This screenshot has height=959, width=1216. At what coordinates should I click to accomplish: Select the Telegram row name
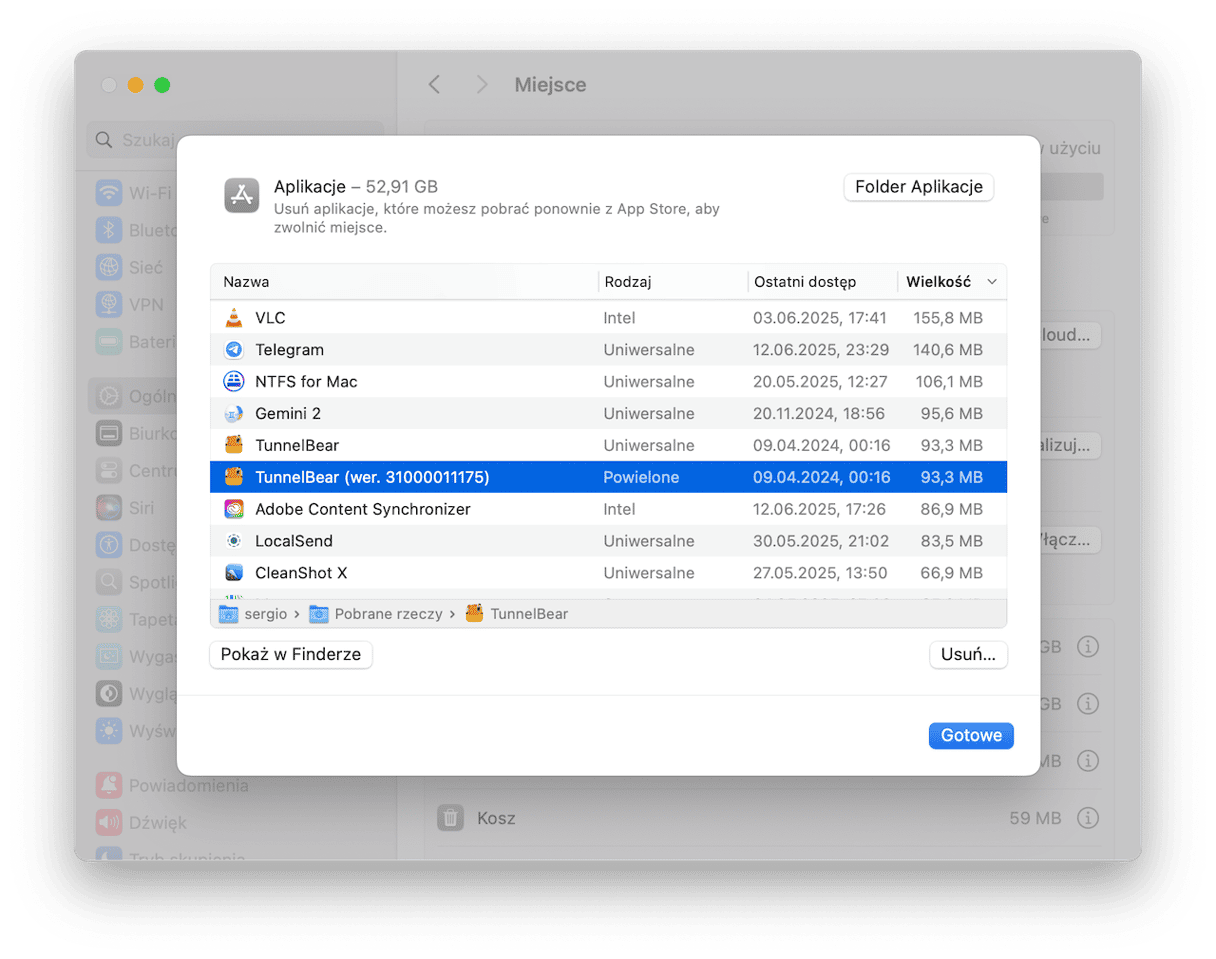(289, 350)
